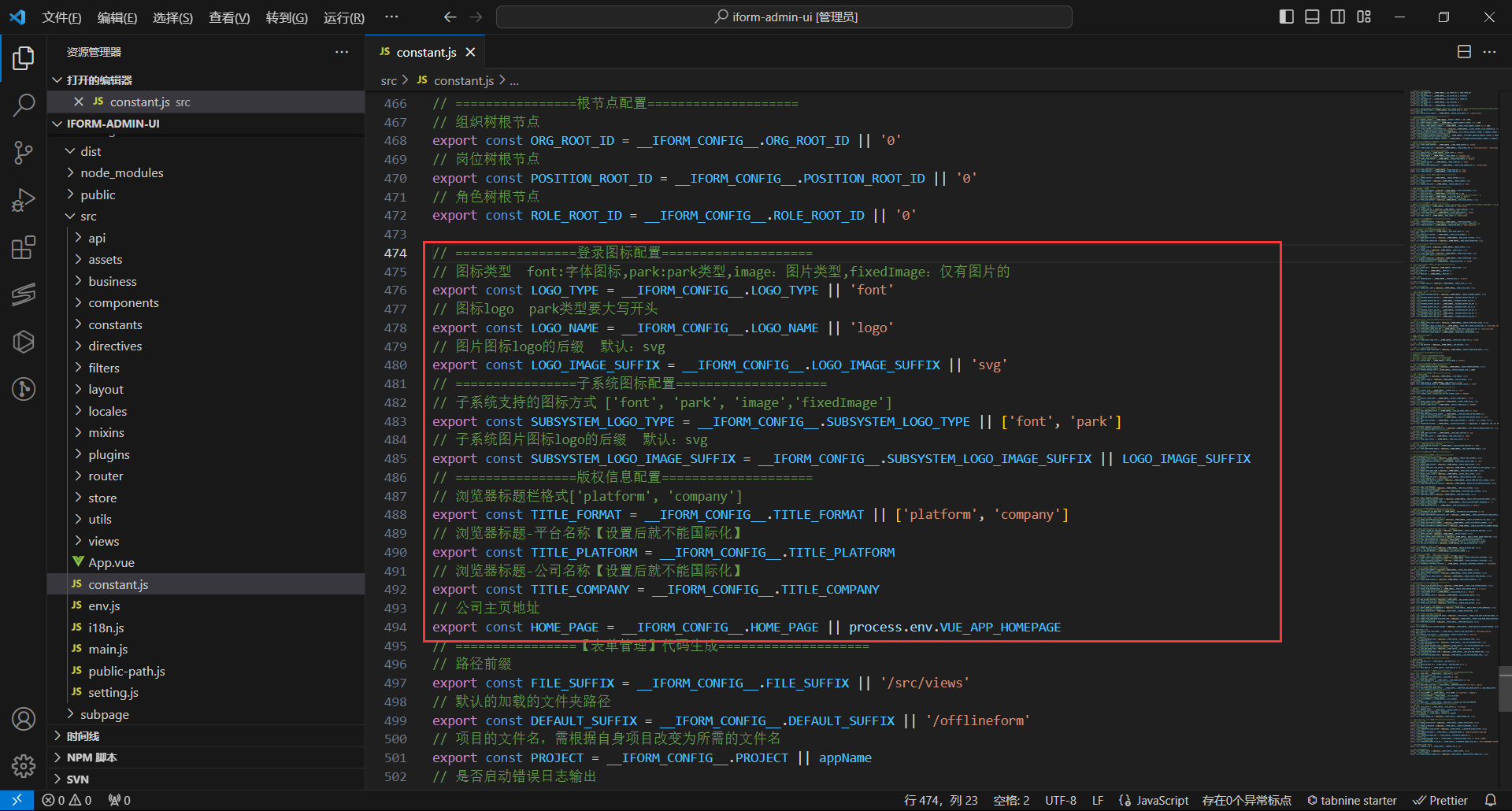Viewport: 1512px width, 811px height.
Task: Open main.js in the file explorer
Action: pos(108,649)
